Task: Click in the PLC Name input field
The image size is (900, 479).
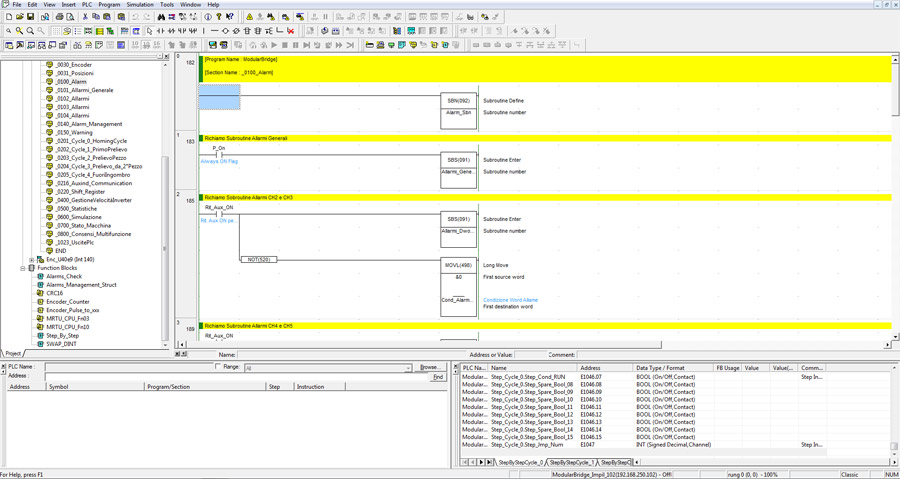Action: click(x=128, y=367)
